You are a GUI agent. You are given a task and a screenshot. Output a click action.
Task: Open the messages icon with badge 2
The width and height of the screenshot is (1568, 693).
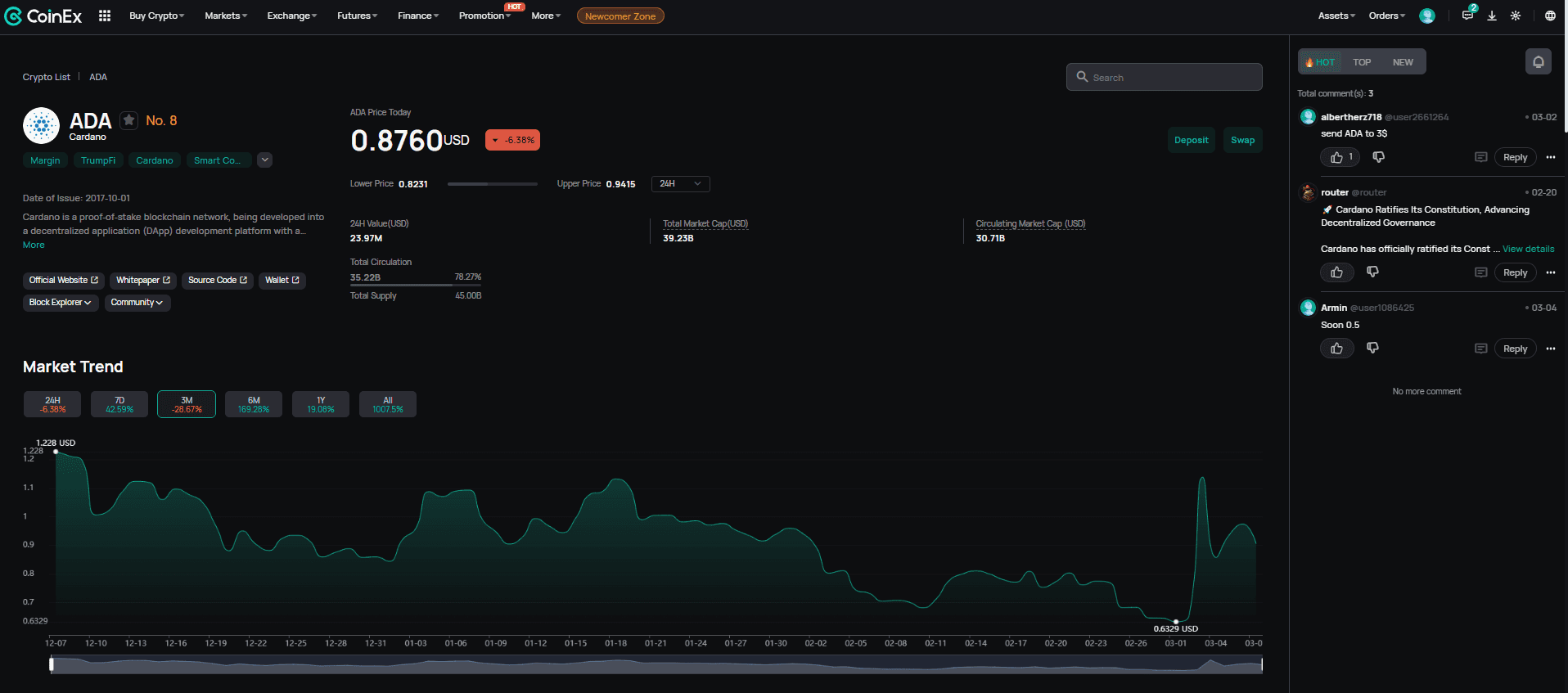coord(1468,15)
